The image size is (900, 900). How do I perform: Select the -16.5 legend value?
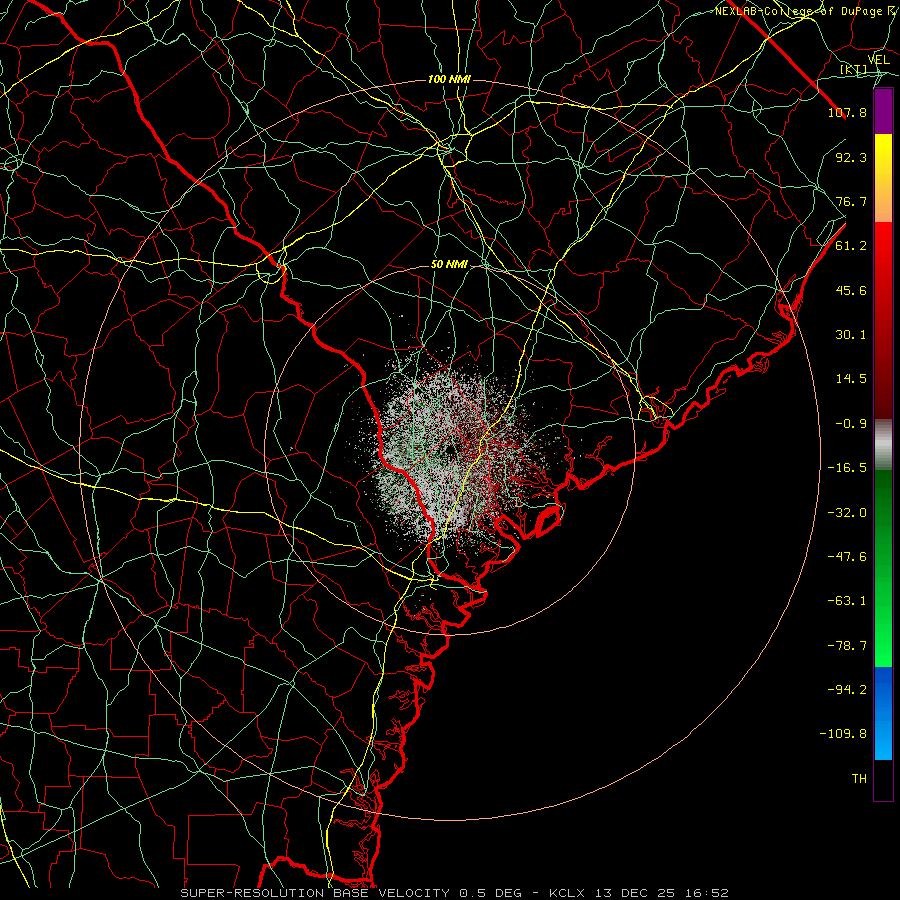click(847, 468)
